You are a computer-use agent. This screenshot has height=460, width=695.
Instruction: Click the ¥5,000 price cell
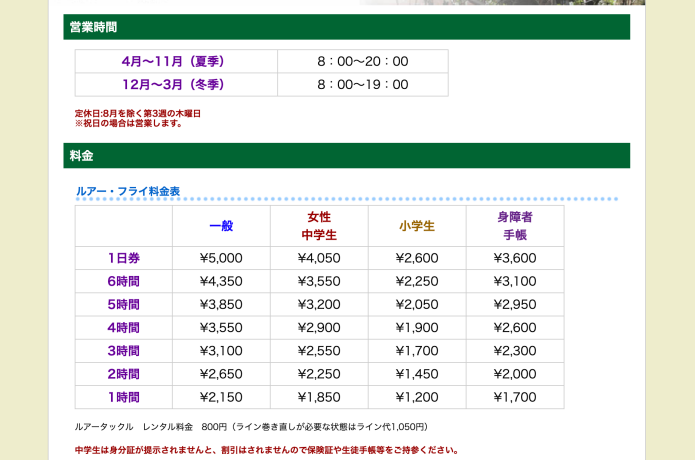point(221,258)
